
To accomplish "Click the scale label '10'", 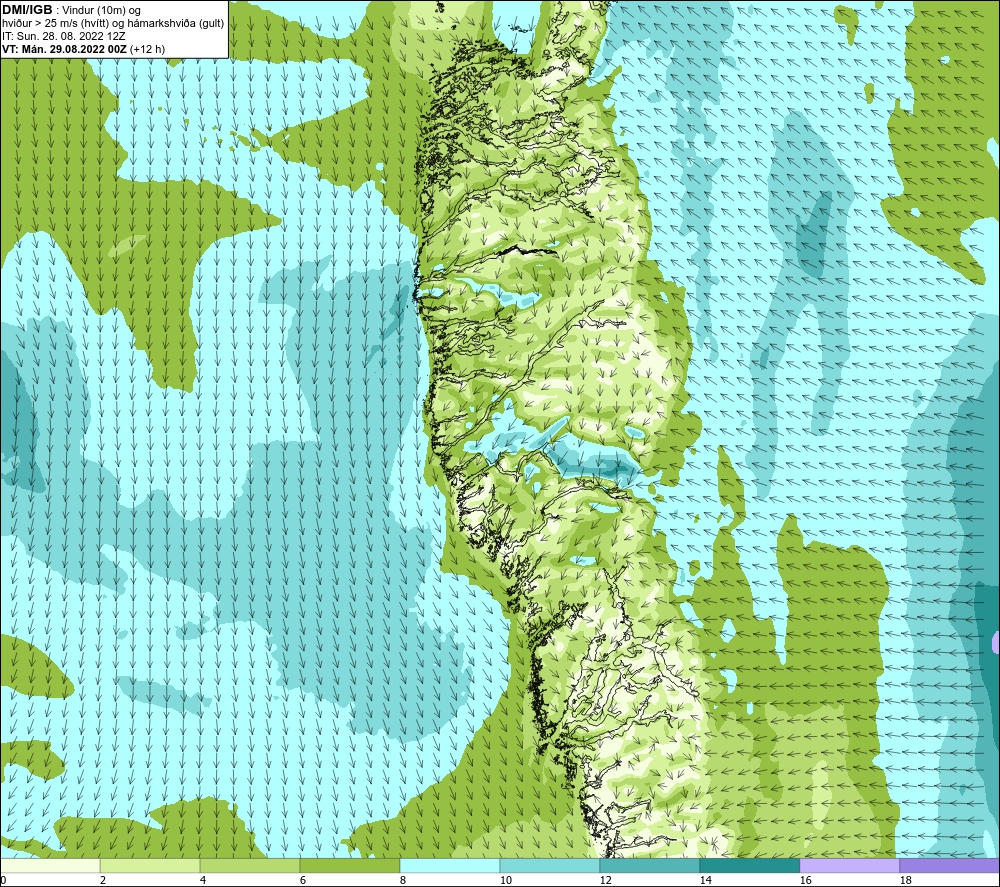I will point(505,881).
